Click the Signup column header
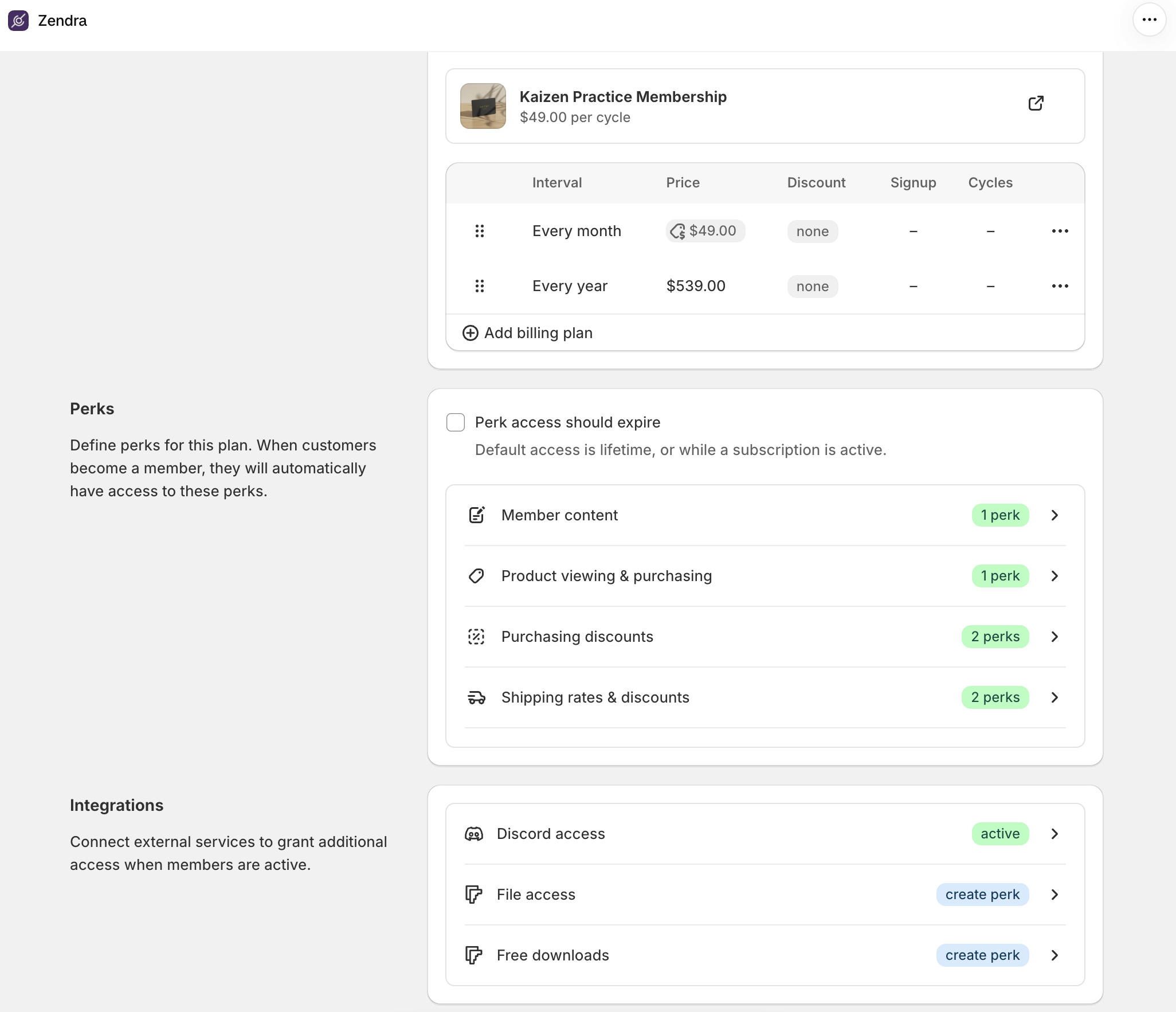1176x1012 pixels. pos(913,183)
